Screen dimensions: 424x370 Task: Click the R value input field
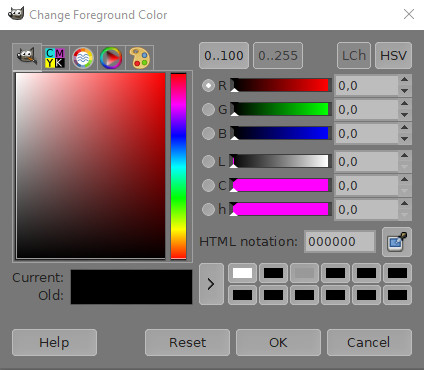(x=366, y=86)
